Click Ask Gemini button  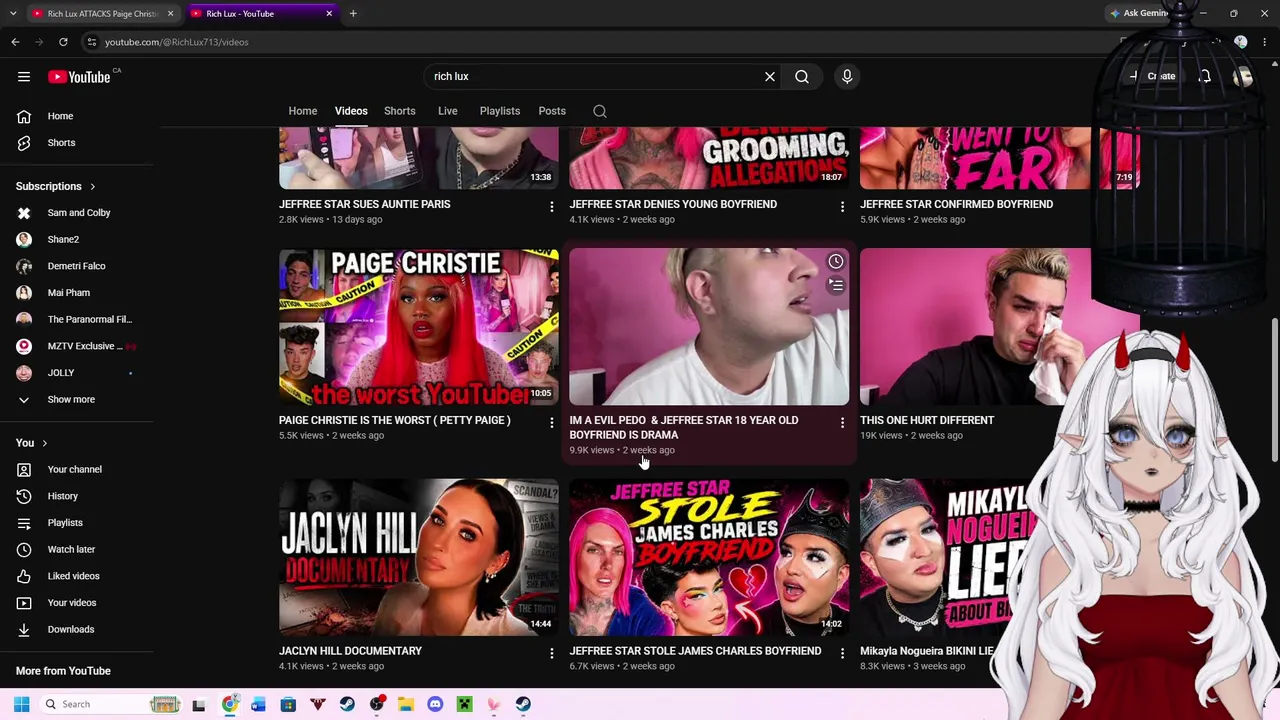point(1139,13)
